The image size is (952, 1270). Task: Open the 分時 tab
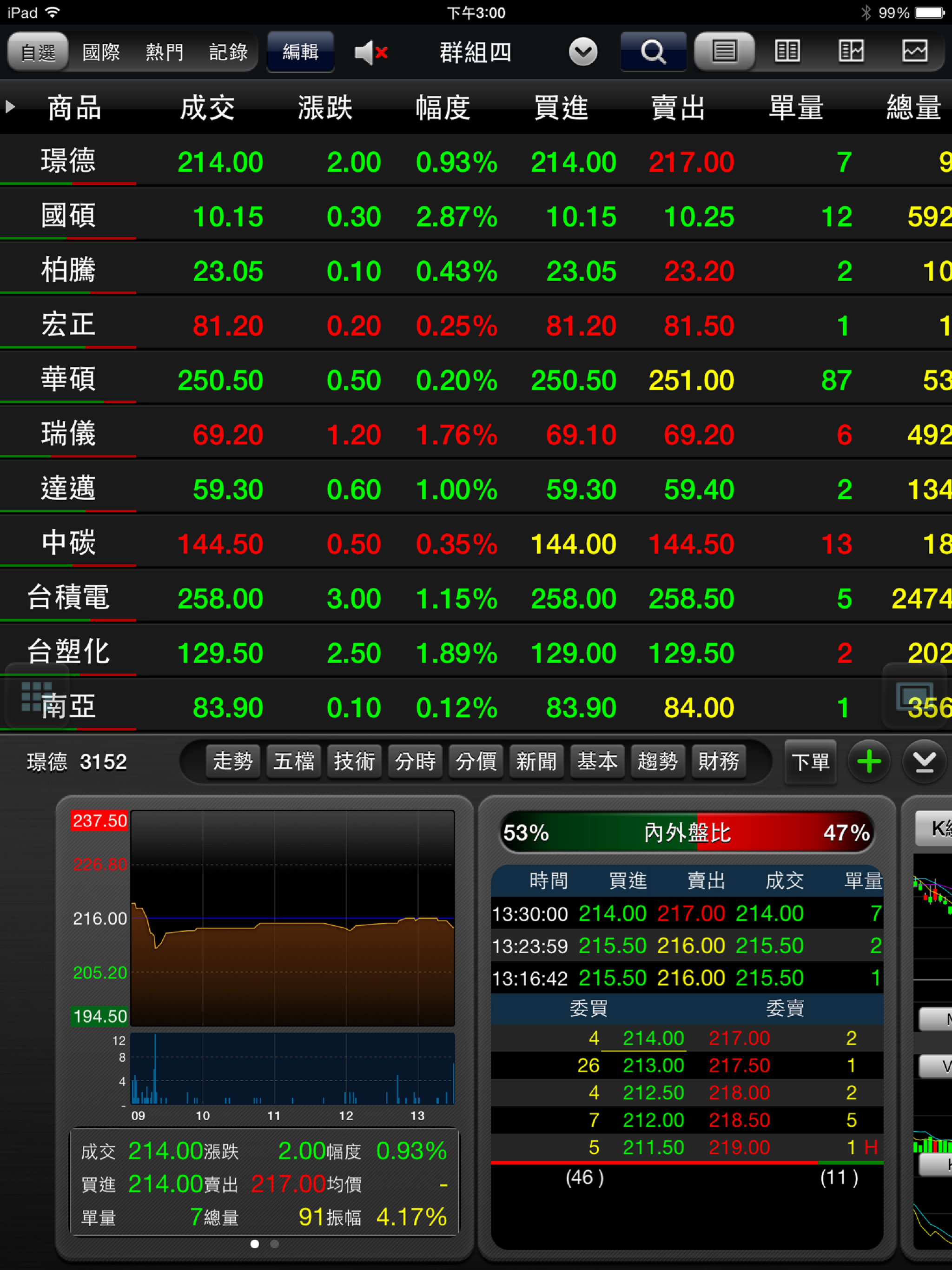[415, 761]
